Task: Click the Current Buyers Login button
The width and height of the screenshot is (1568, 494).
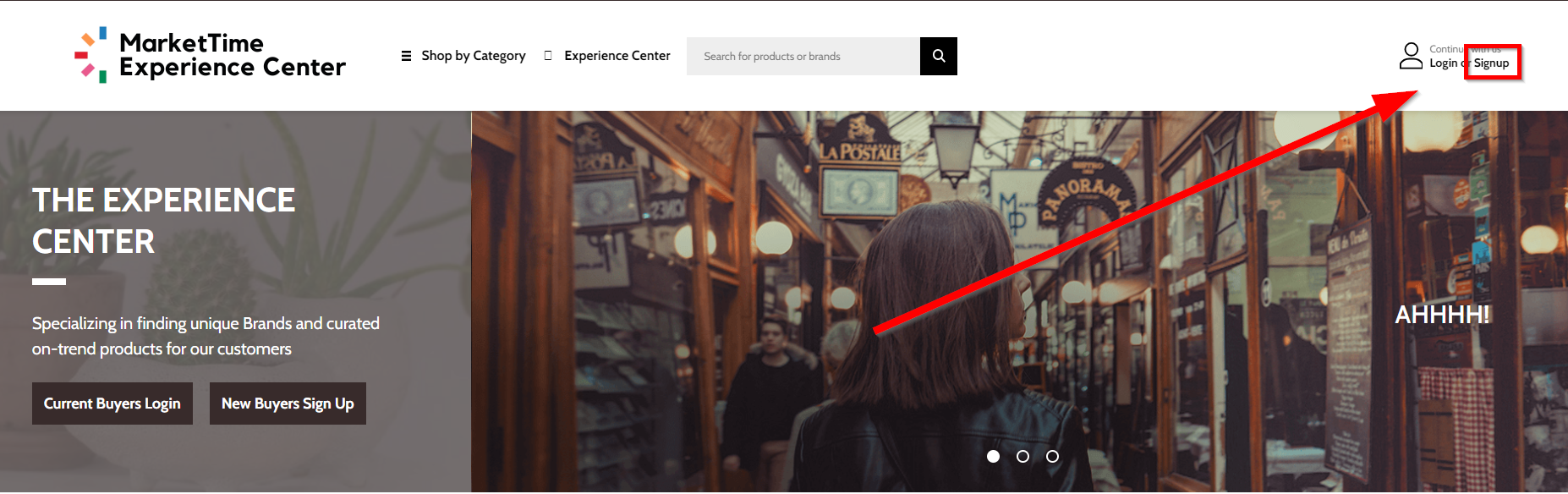Action: pyautogui.click(x=112, y=403)
